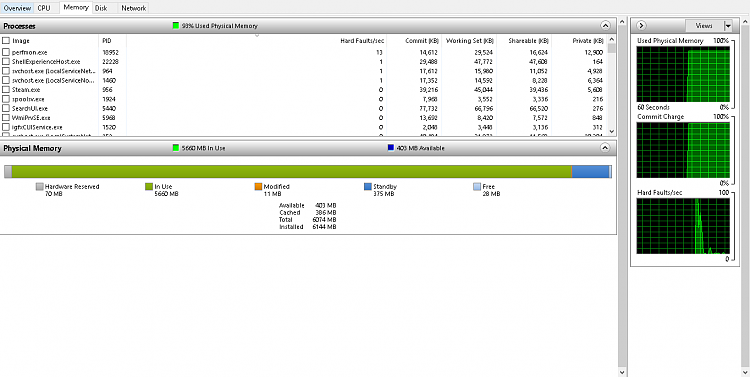This screenshot has height=377, width=750.
Task: Click the Total 6074 MB value
Action: [325, 220]
